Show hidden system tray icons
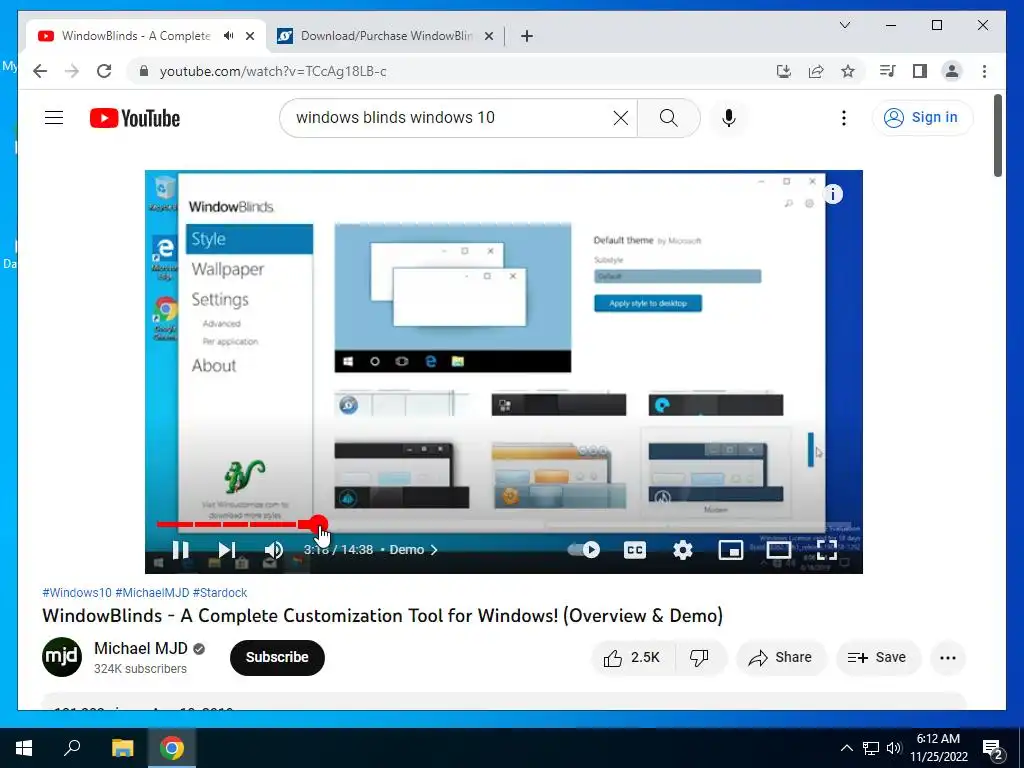 coord(846,748)
